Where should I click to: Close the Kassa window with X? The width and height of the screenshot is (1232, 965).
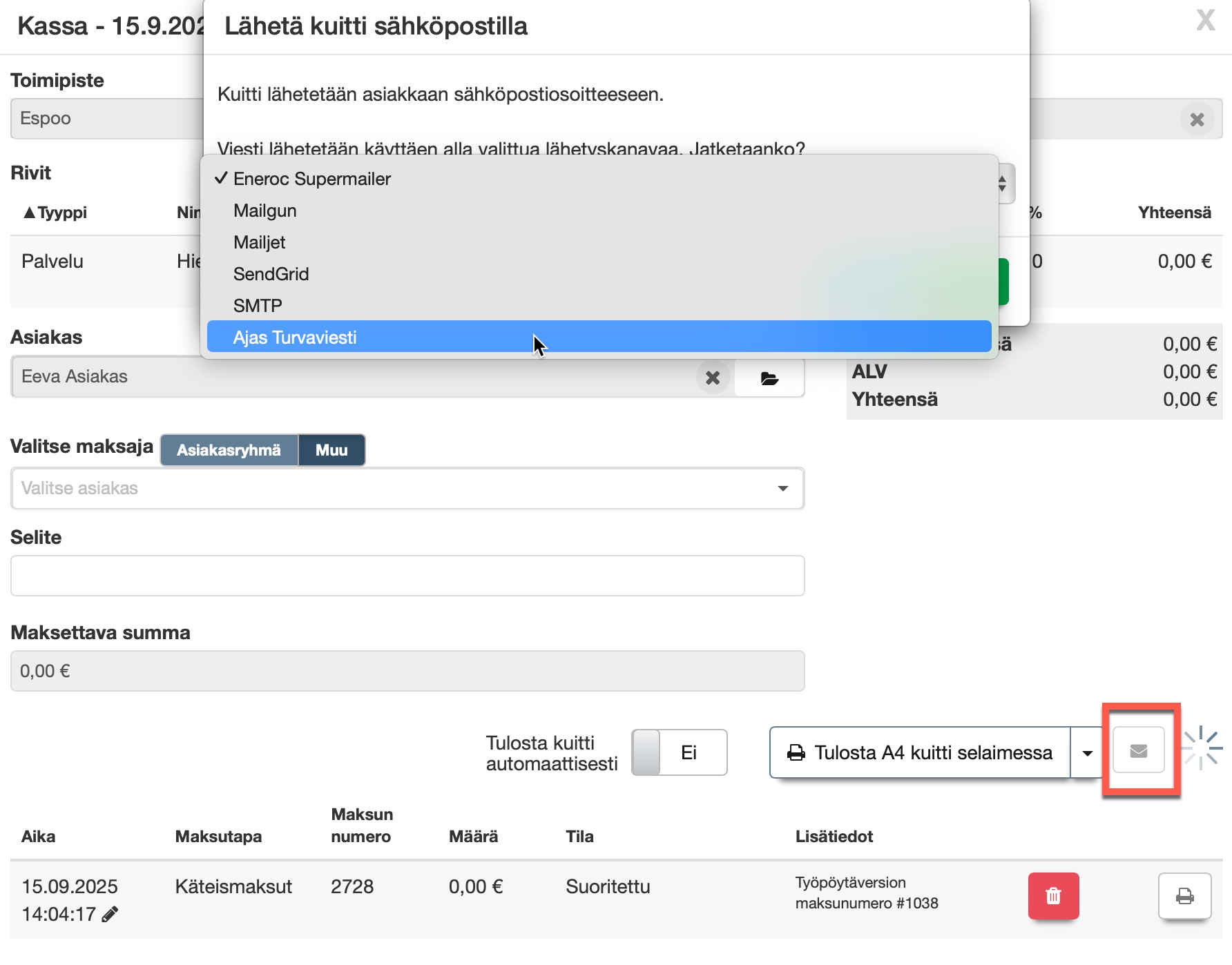pyautogui.click(x=1205, y=21)
